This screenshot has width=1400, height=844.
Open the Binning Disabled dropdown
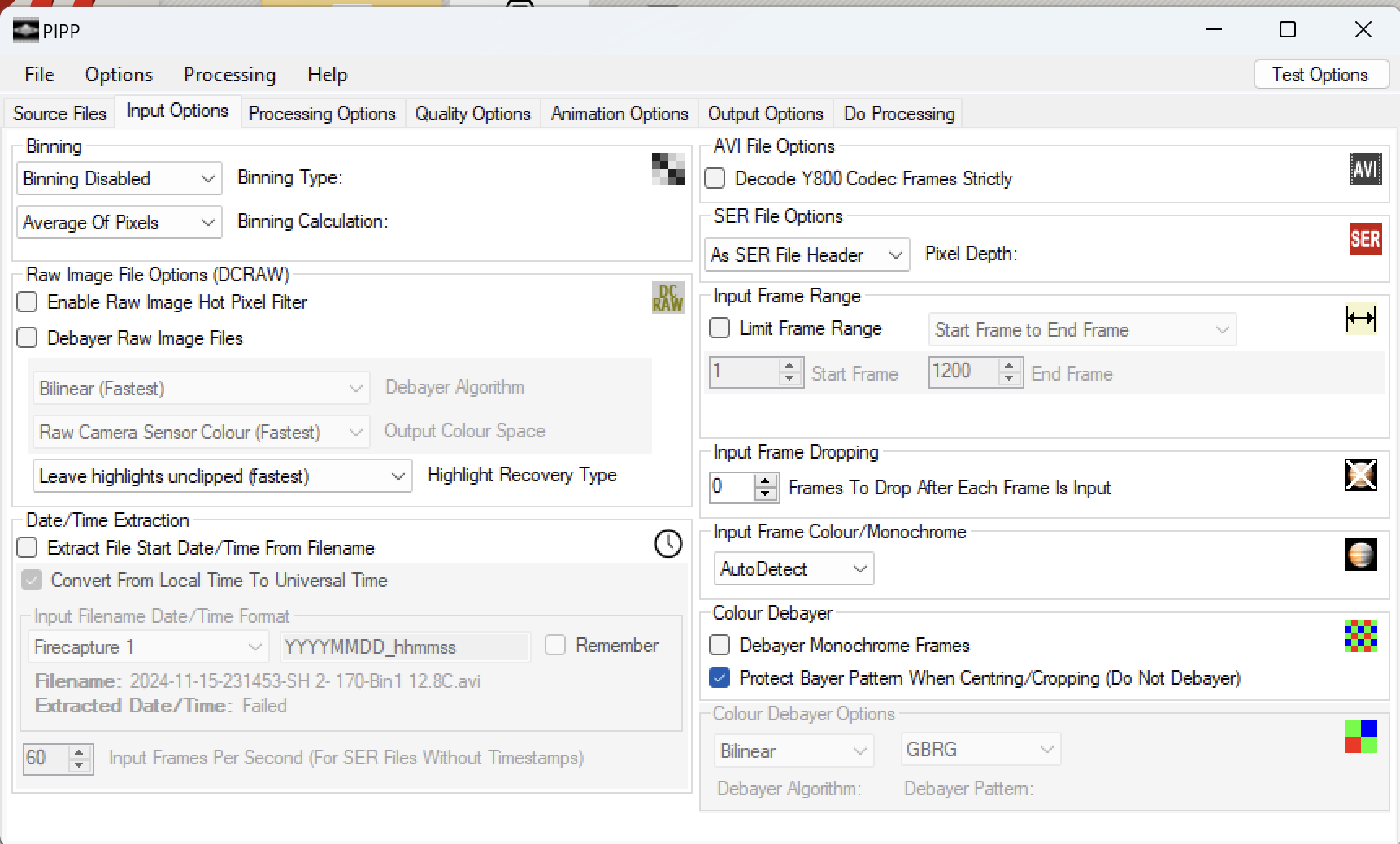point(119,178)
